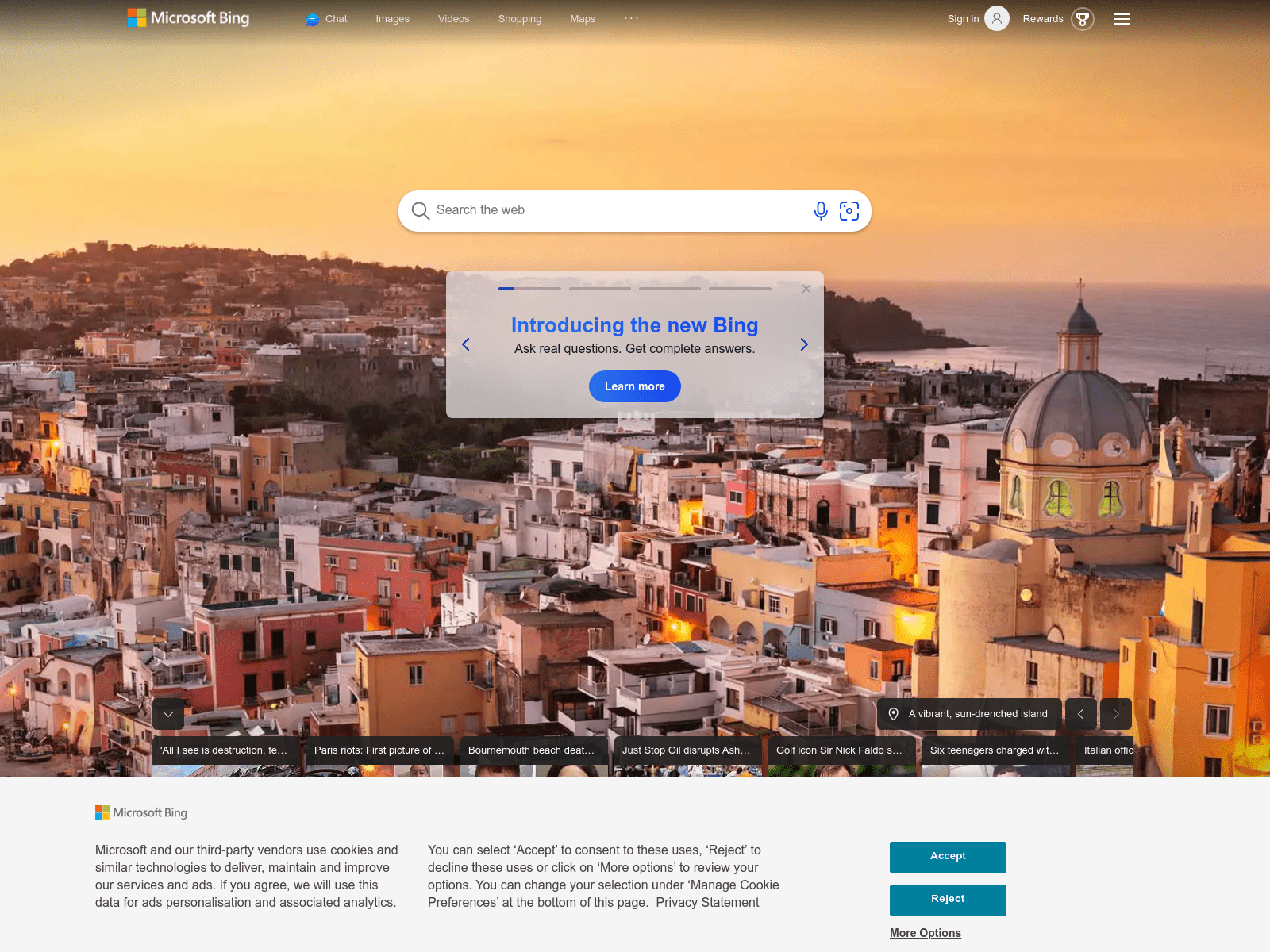Select the fourth promo slide indicator
Viewport: 1270px width, 952px height.
click(740, 289)
